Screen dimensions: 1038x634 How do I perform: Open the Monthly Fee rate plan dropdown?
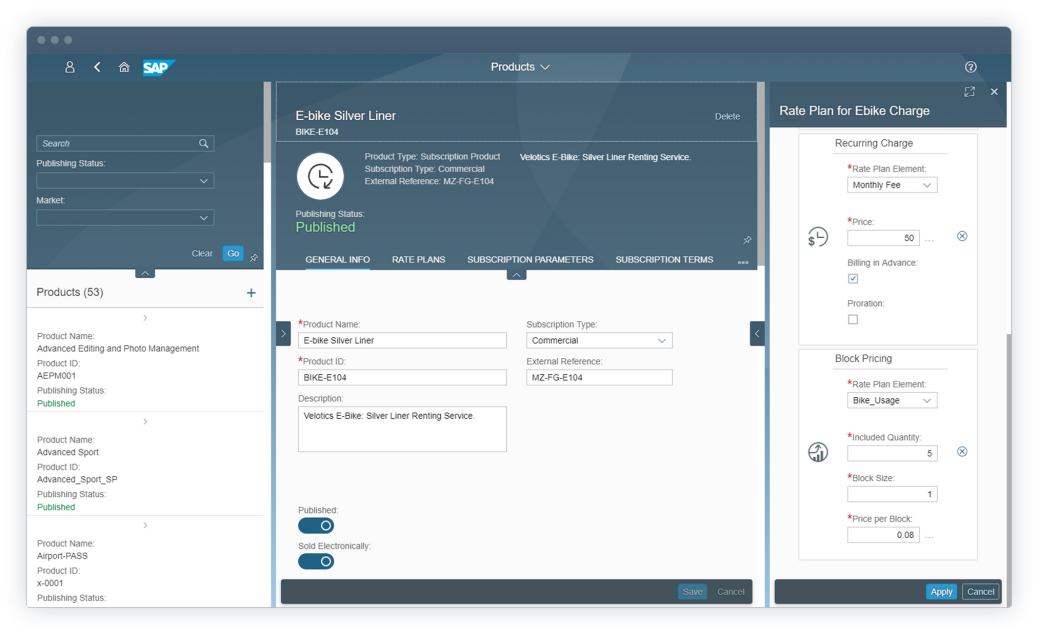[x=891, y=185]
